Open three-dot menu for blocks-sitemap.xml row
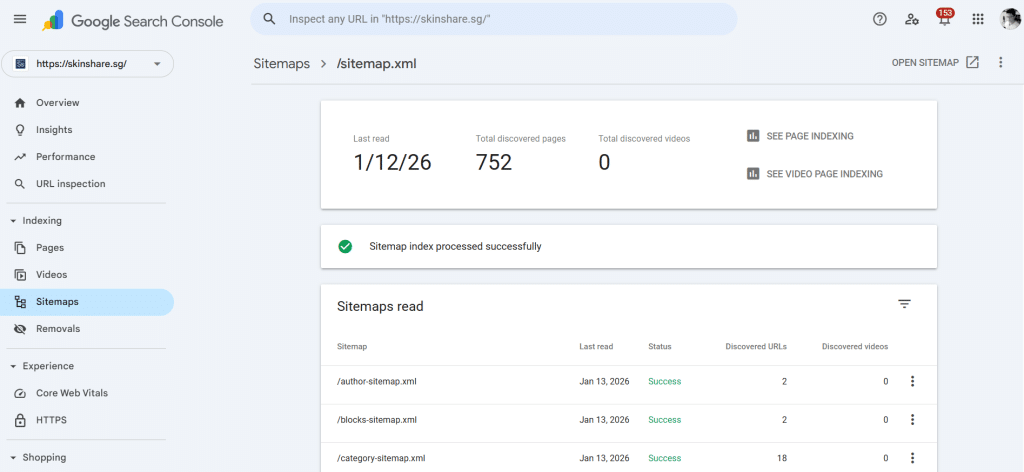 click(912, 420)
